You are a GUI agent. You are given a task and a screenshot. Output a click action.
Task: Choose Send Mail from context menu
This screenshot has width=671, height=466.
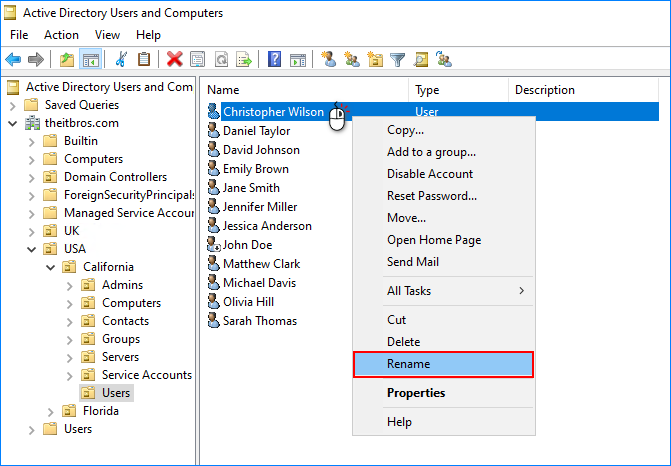click(x=443, y=261)
